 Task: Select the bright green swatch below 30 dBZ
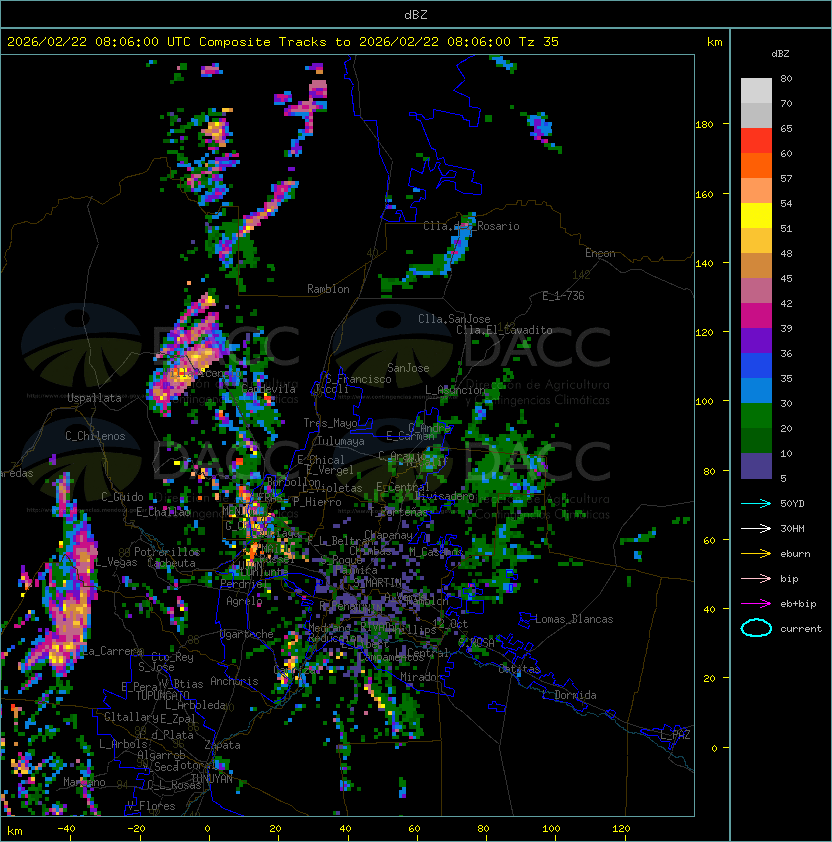point(756,416)
